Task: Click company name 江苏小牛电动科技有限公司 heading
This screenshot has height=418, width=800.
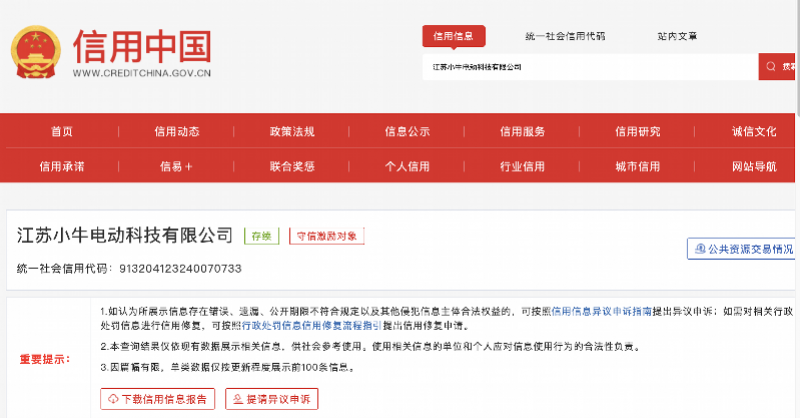Action: [x=124, y=235]
